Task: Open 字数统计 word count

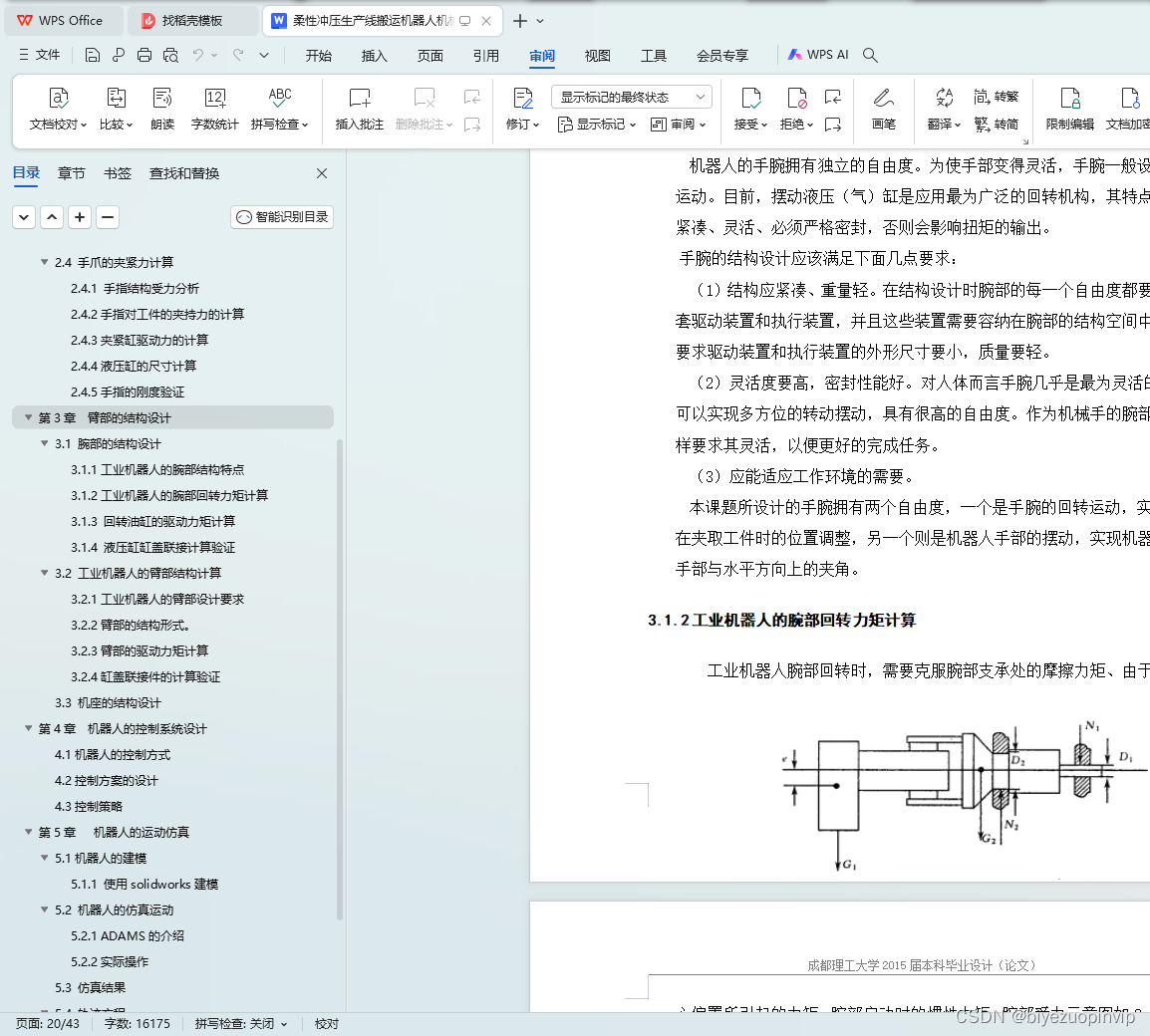Action: 214,109
